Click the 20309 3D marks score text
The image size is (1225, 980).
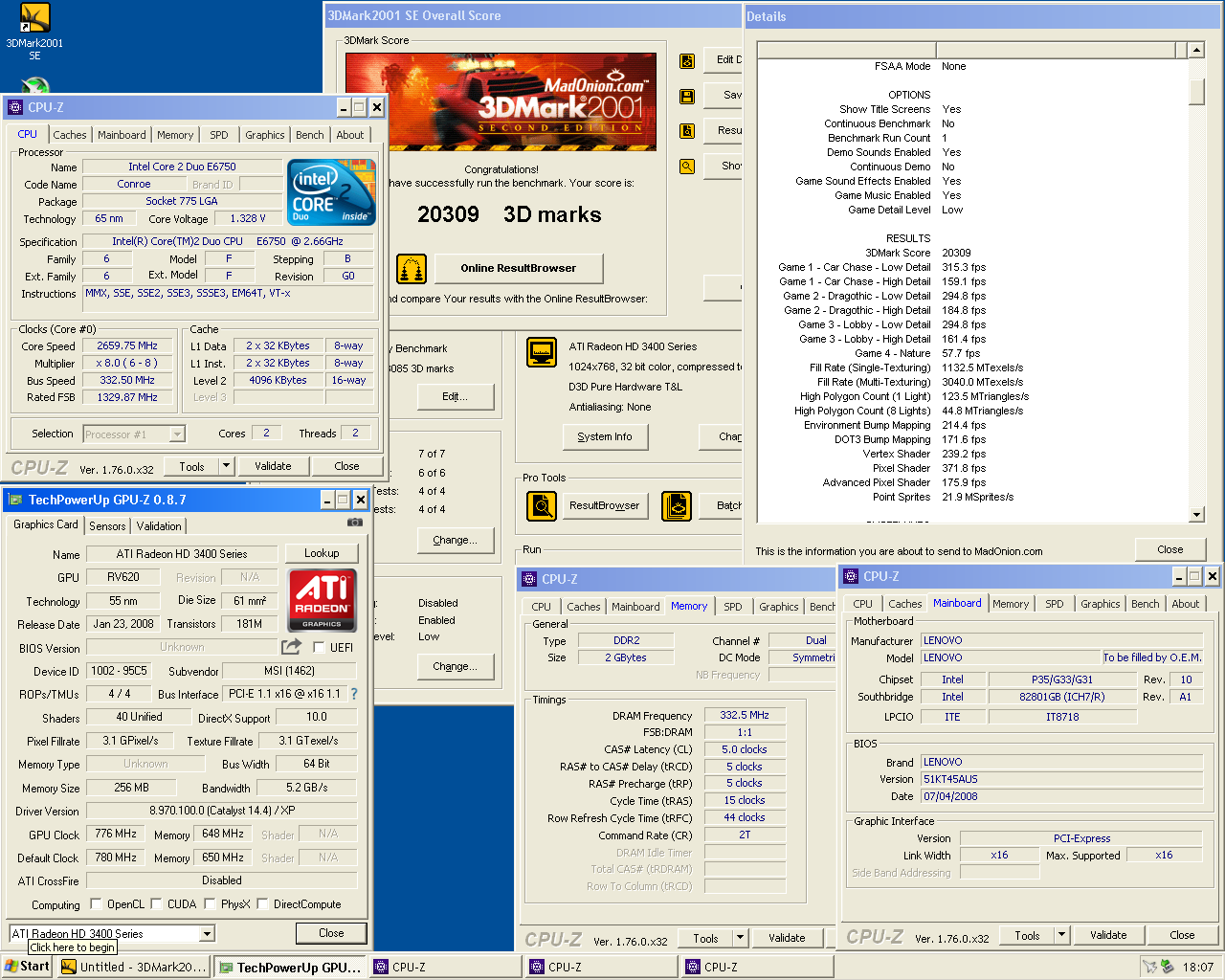click(509, 214)
